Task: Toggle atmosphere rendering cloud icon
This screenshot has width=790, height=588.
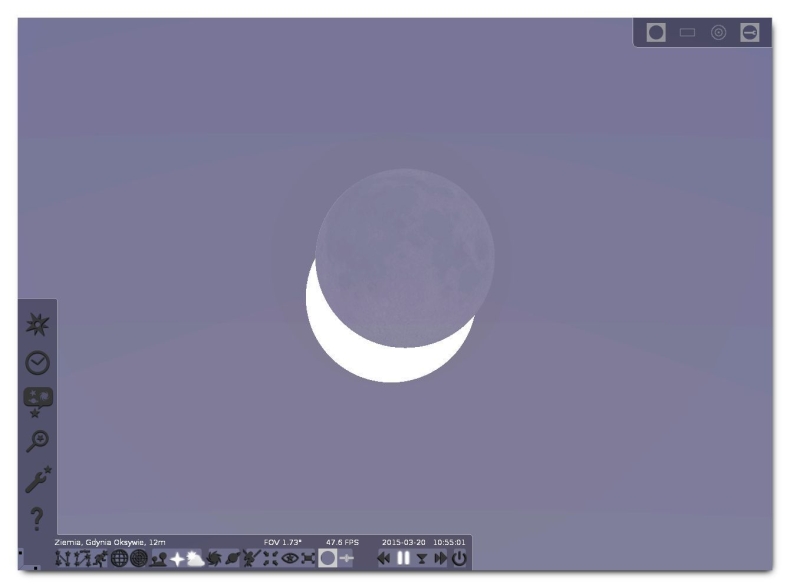Action: (x=193, y=560)
